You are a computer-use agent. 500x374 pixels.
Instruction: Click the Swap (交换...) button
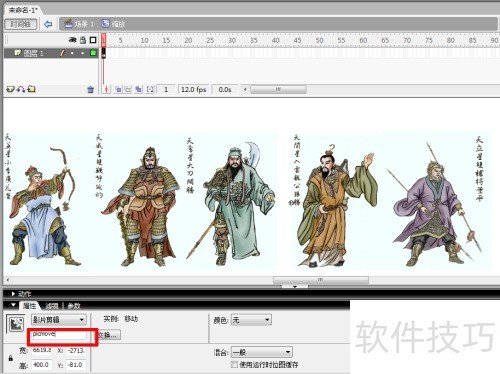click(x=108, y=335)
